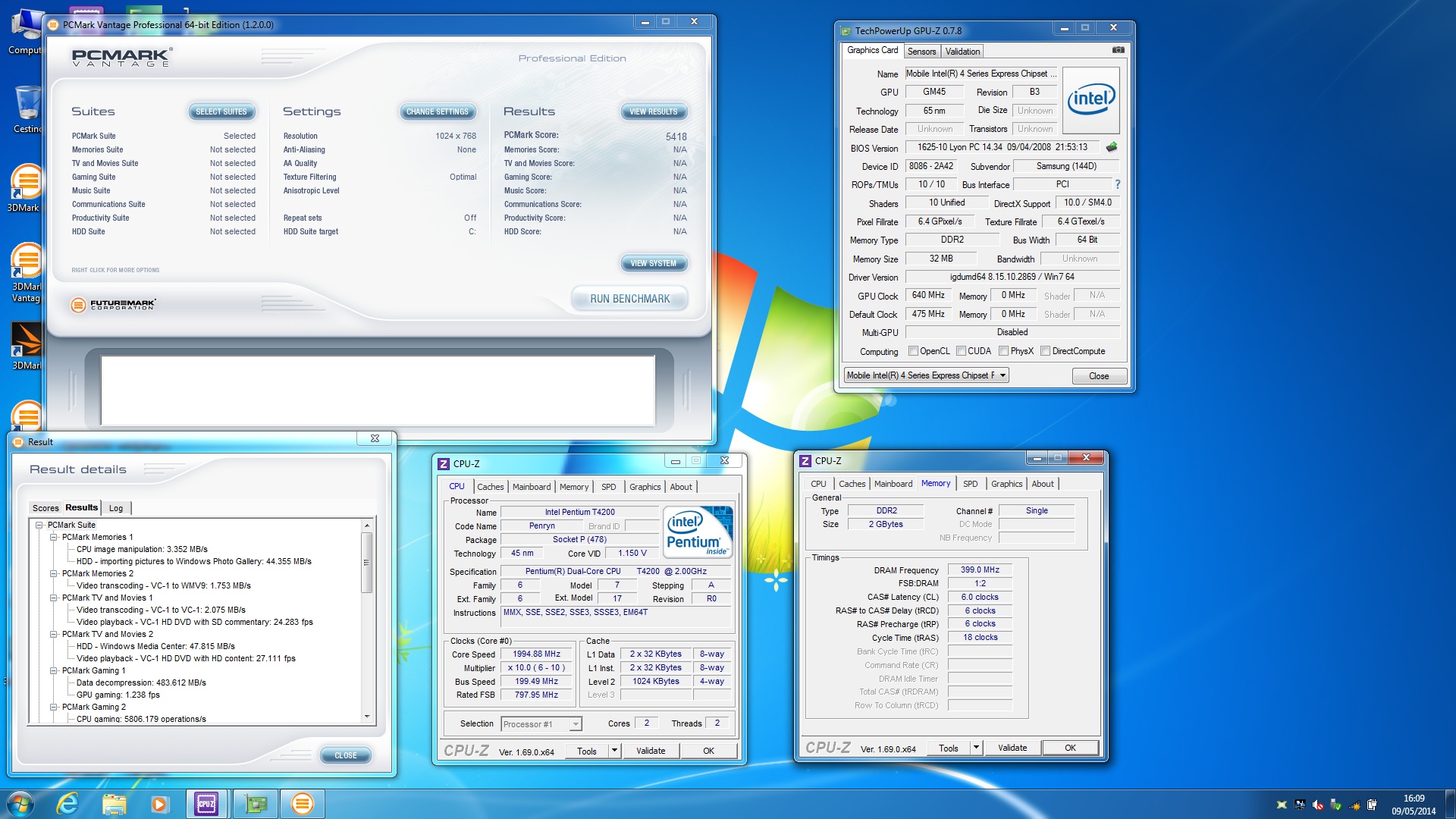Open the 3DMark desktop shortcut
Screen dimensions: 1456x819
26,188
